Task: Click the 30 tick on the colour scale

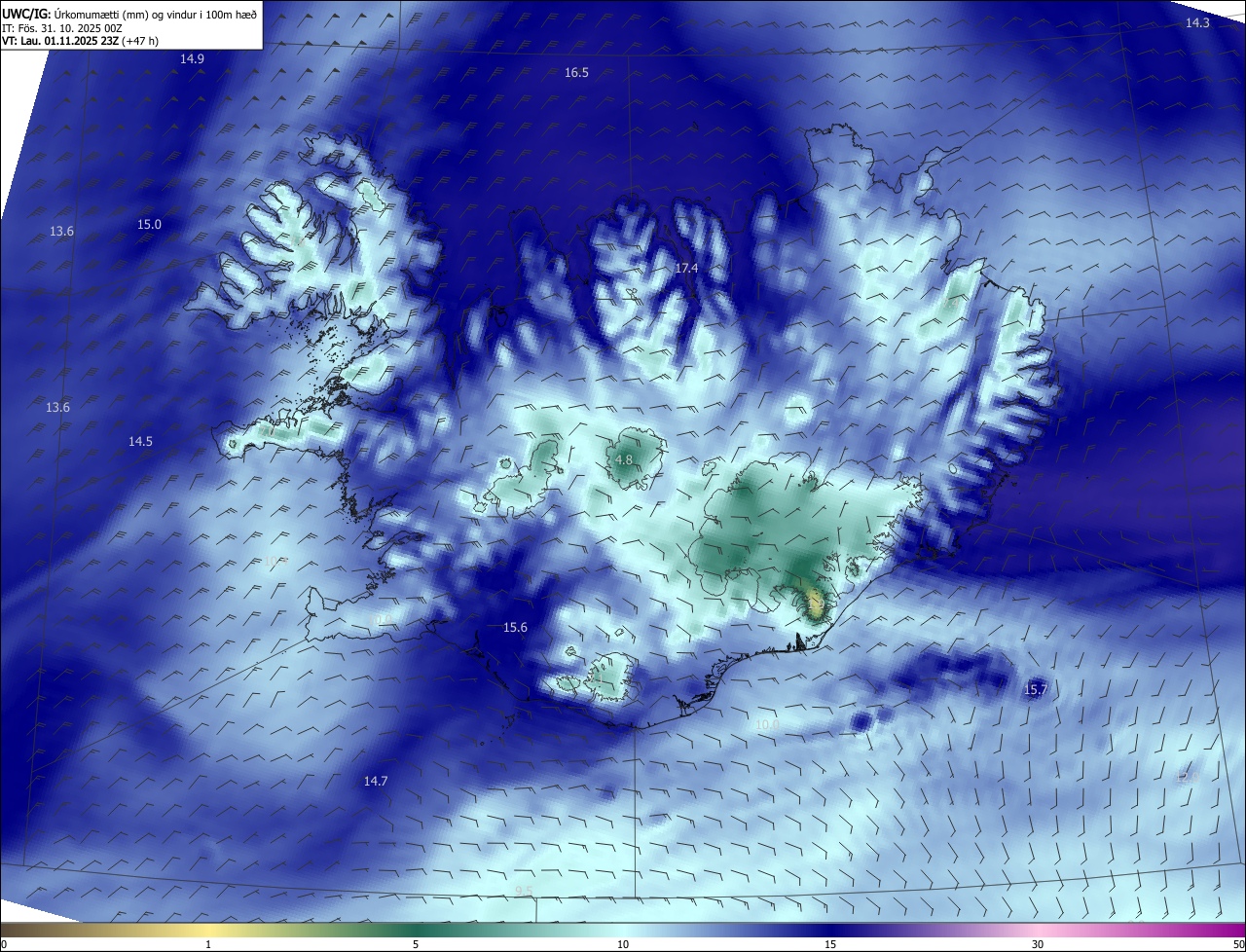Action: coord(1038,945)
